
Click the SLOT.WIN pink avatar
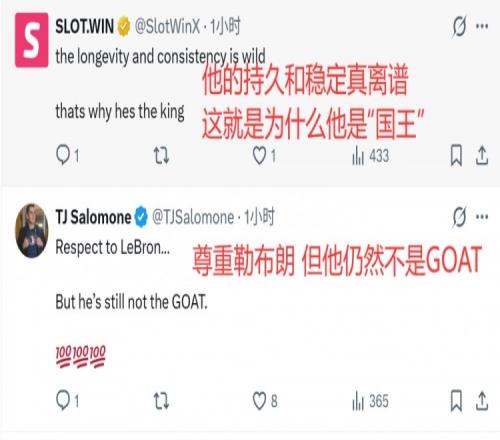(x=32, y=40)
